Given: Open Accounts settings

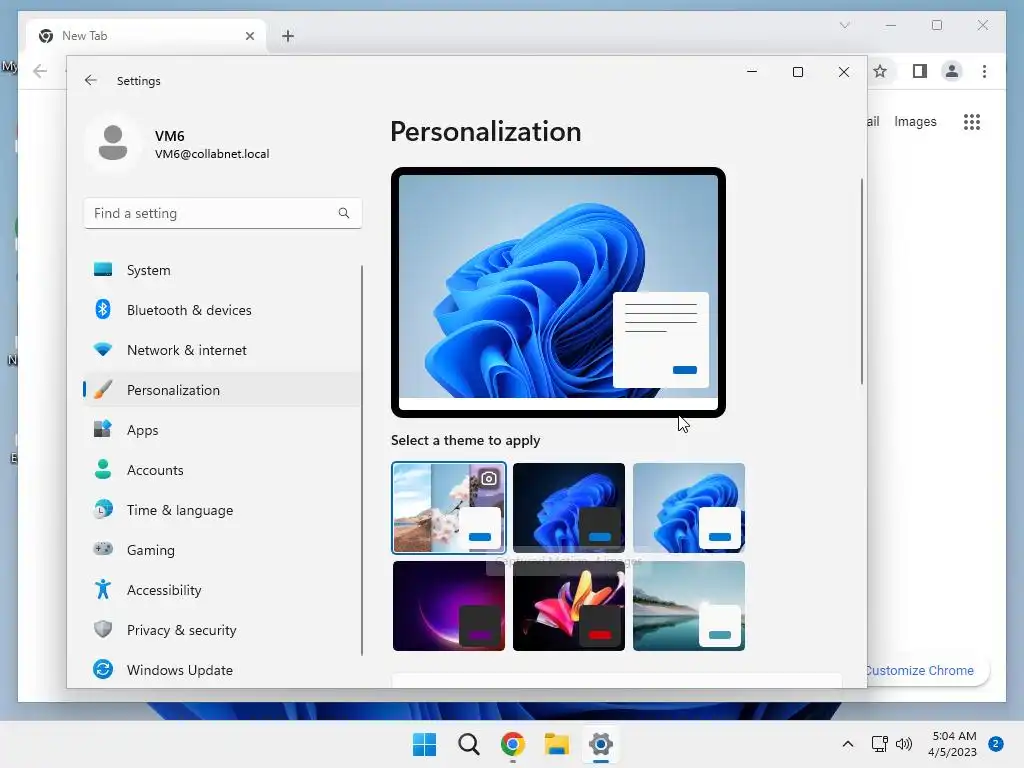Looking at the screenshot, I should [222, 470].
